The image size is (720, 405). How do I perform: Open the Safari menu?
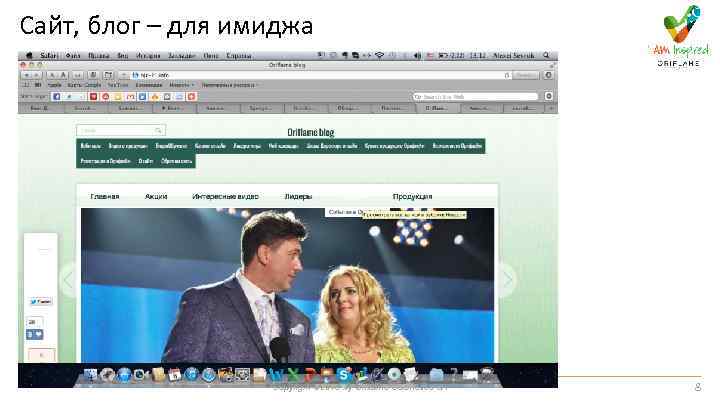pos(49,56)
